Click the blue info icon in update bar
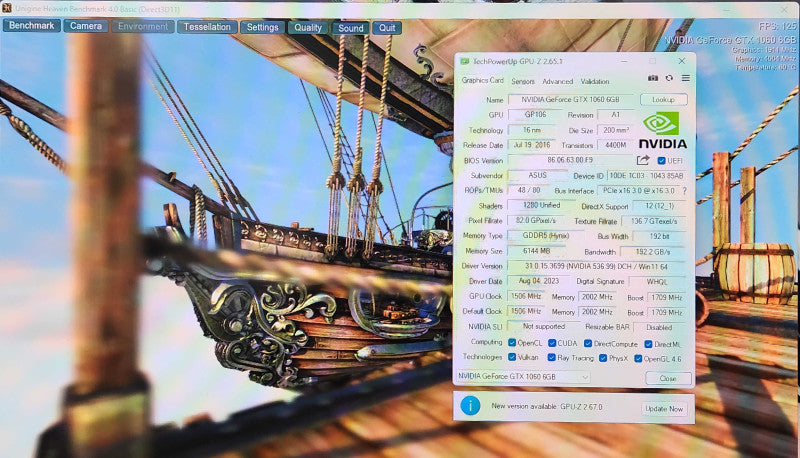The image size is (800, 458). 470,406
